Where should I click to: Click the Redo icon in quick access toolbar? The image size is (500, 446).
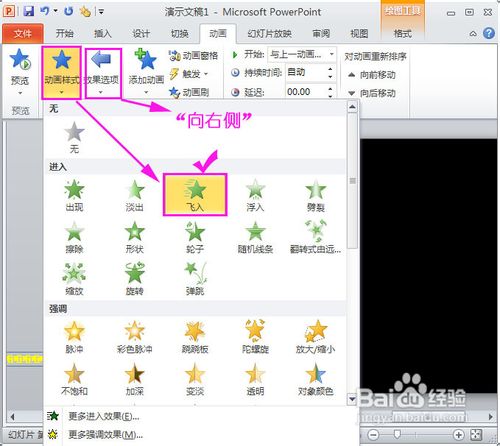coord(69,11)
